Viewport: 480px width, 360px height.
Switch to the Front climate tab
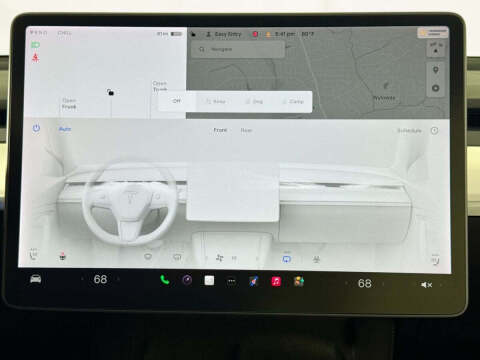pyautogui.click(x=220, y=130)
